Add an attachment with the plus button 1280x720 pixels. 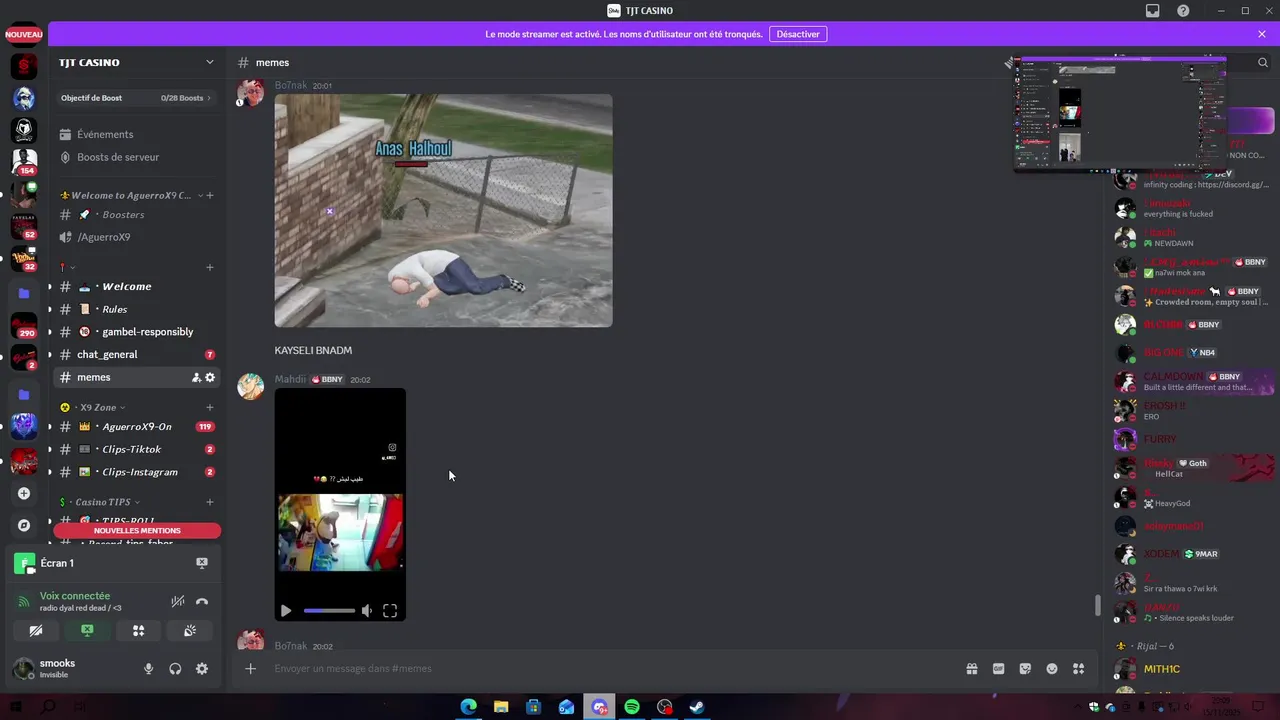pyautogui.click(x=251, y=669)
